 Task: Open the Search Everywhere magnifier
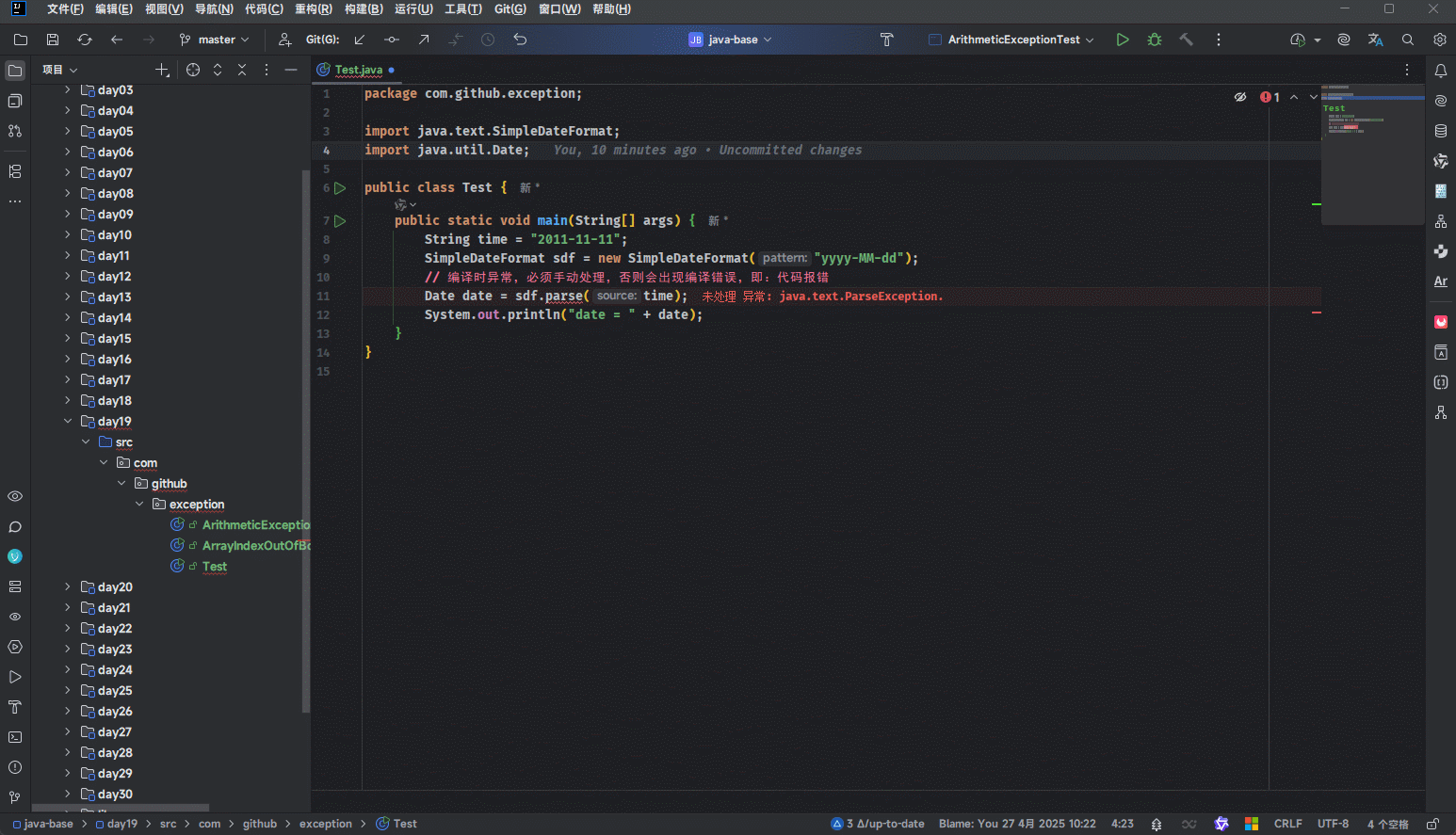tap(1407, 40)
